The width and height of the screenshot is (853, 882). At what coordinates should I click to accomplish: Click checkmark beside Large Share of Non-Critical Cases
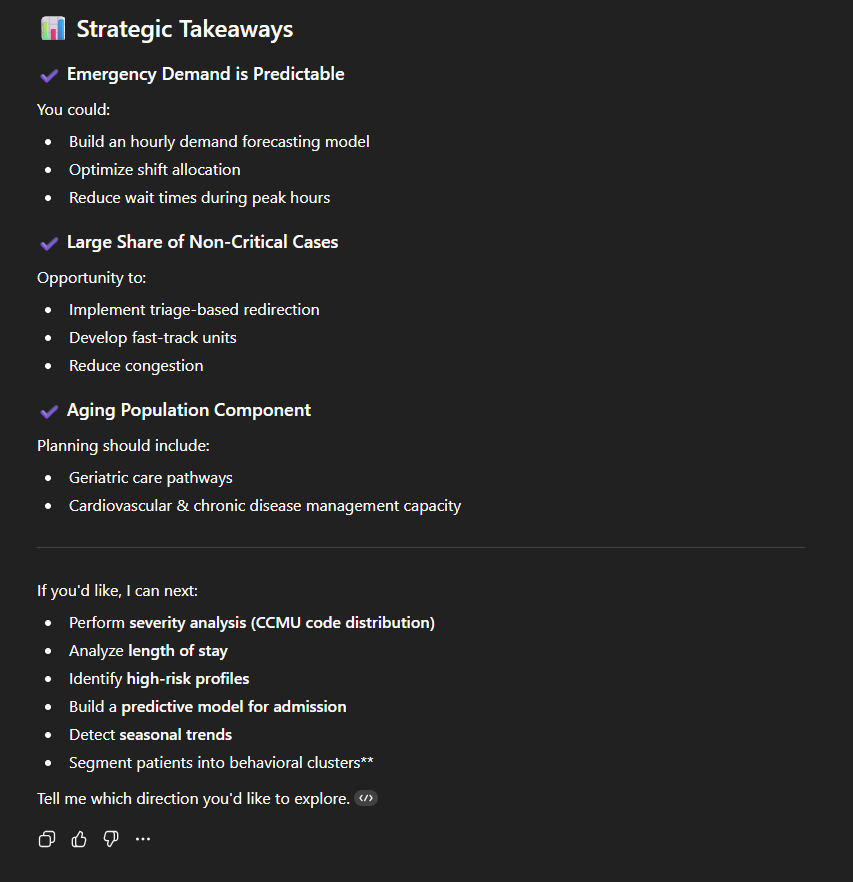click(x=48, y=243)
